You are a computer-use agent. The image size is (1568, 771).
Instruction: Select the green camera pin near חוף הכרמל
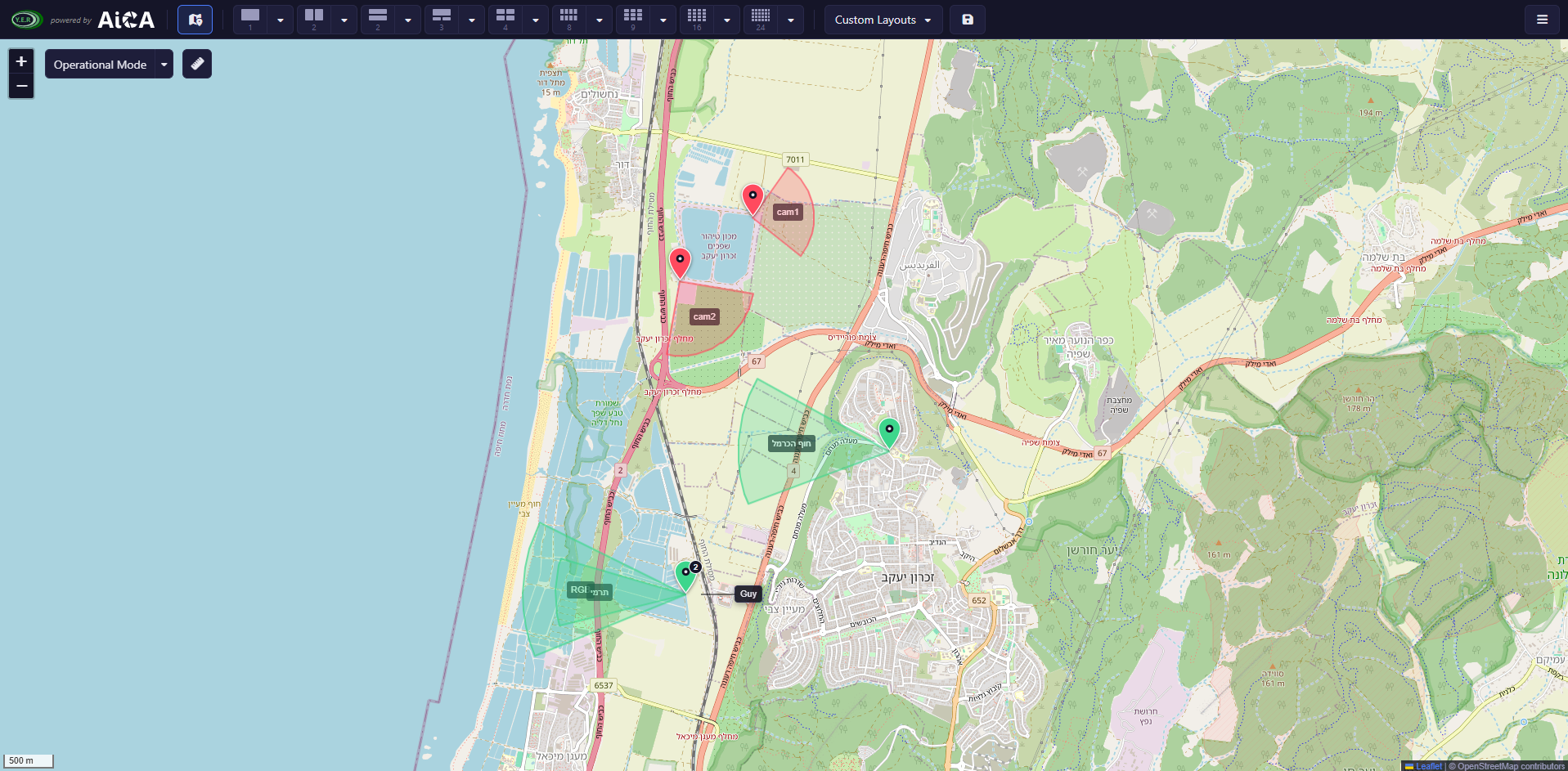coord(889,432)
